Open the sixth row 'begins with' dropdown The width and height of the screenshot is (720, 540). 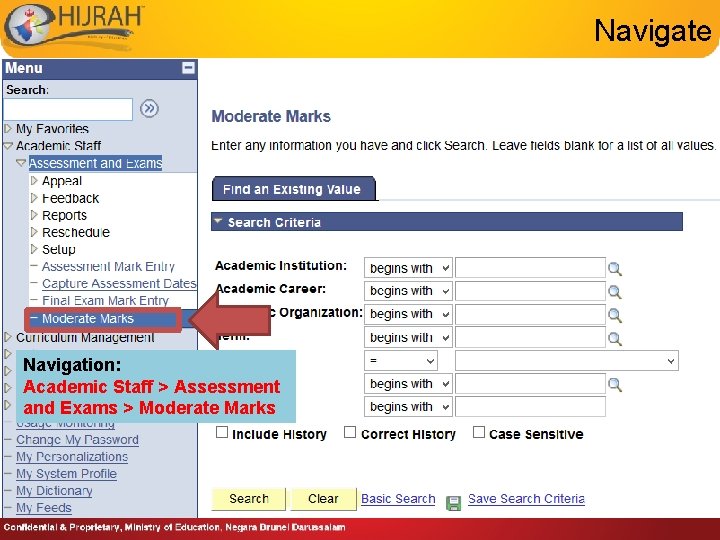pos(408,384)
